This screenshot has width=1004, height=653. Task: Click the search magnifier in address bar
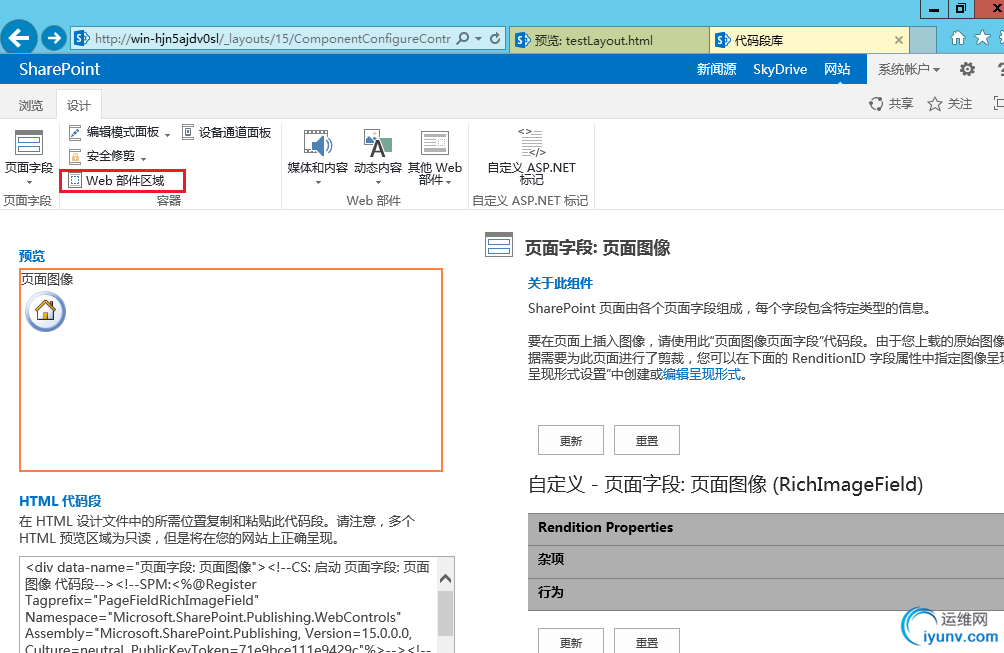[x=463, y=38]
